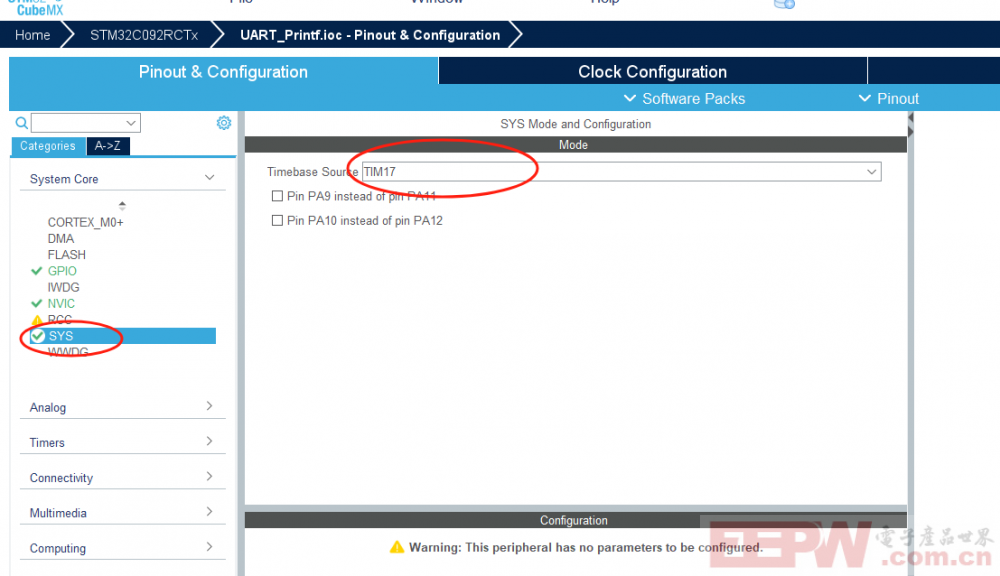Click the Mode section header
The image size is (1000, 576).
pyautogui.click(x=575, y=145)
